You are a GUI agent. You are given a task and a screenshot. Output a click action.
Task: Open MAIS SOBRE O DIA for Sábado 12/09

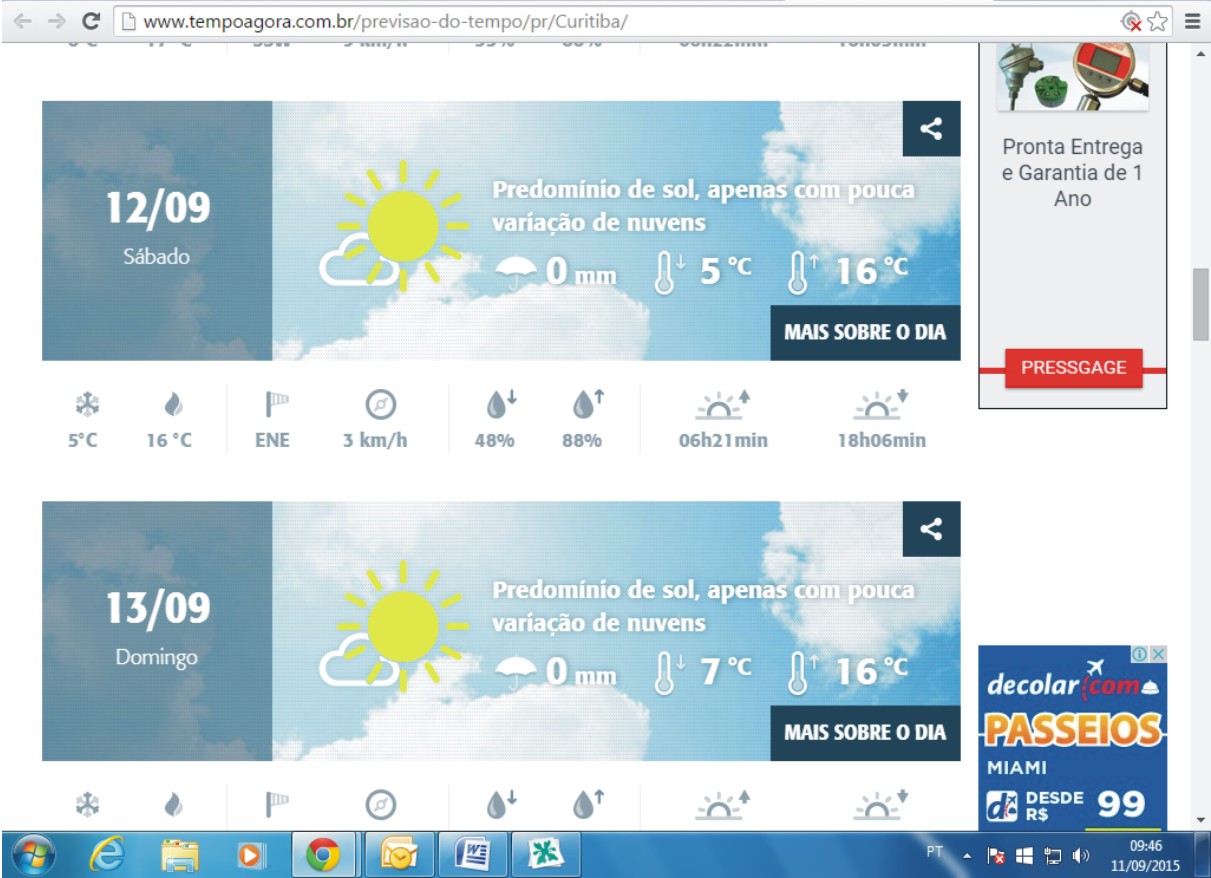[864, 332]
